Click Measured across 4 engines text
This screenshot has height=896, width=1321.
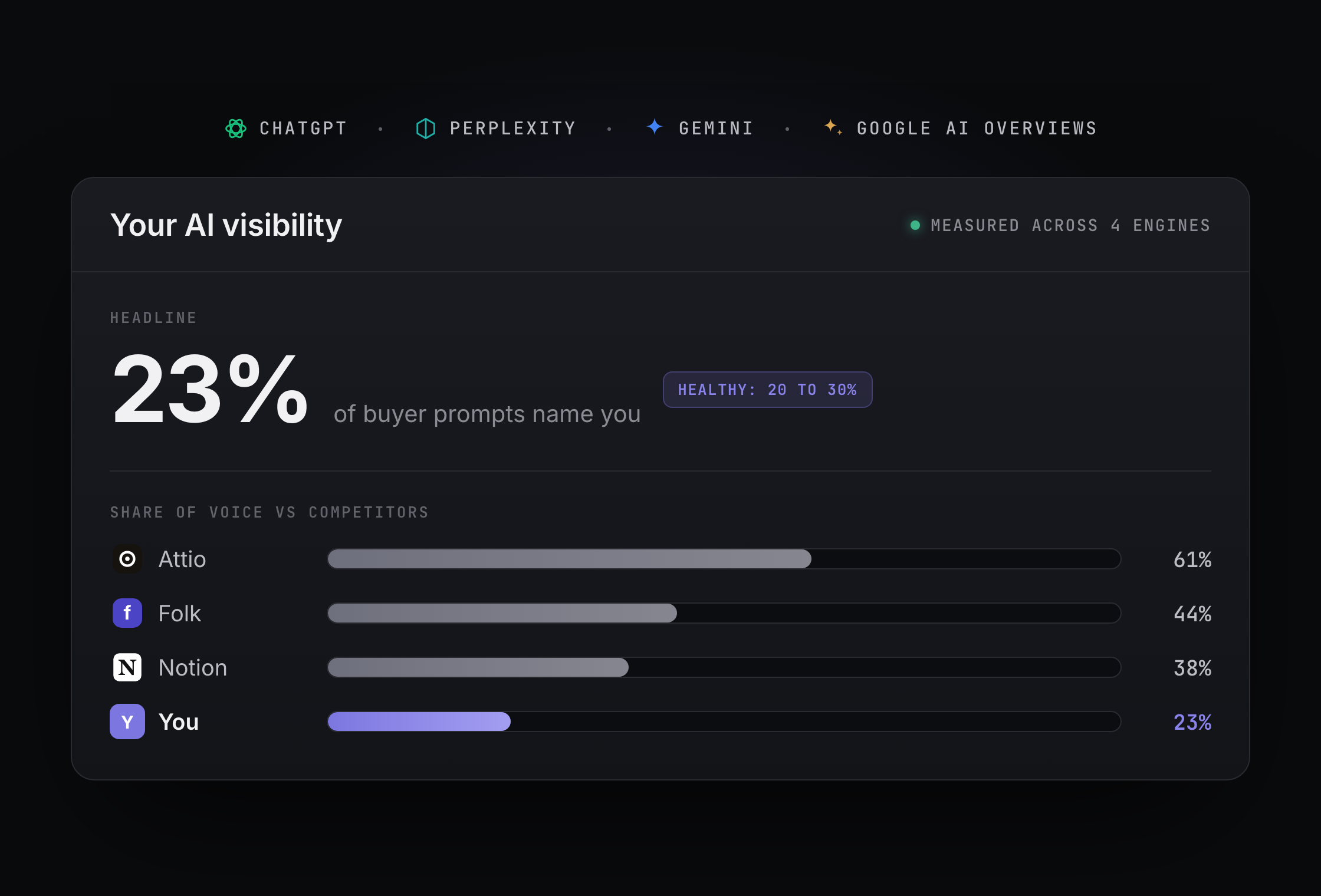[x=1070, y=225]
